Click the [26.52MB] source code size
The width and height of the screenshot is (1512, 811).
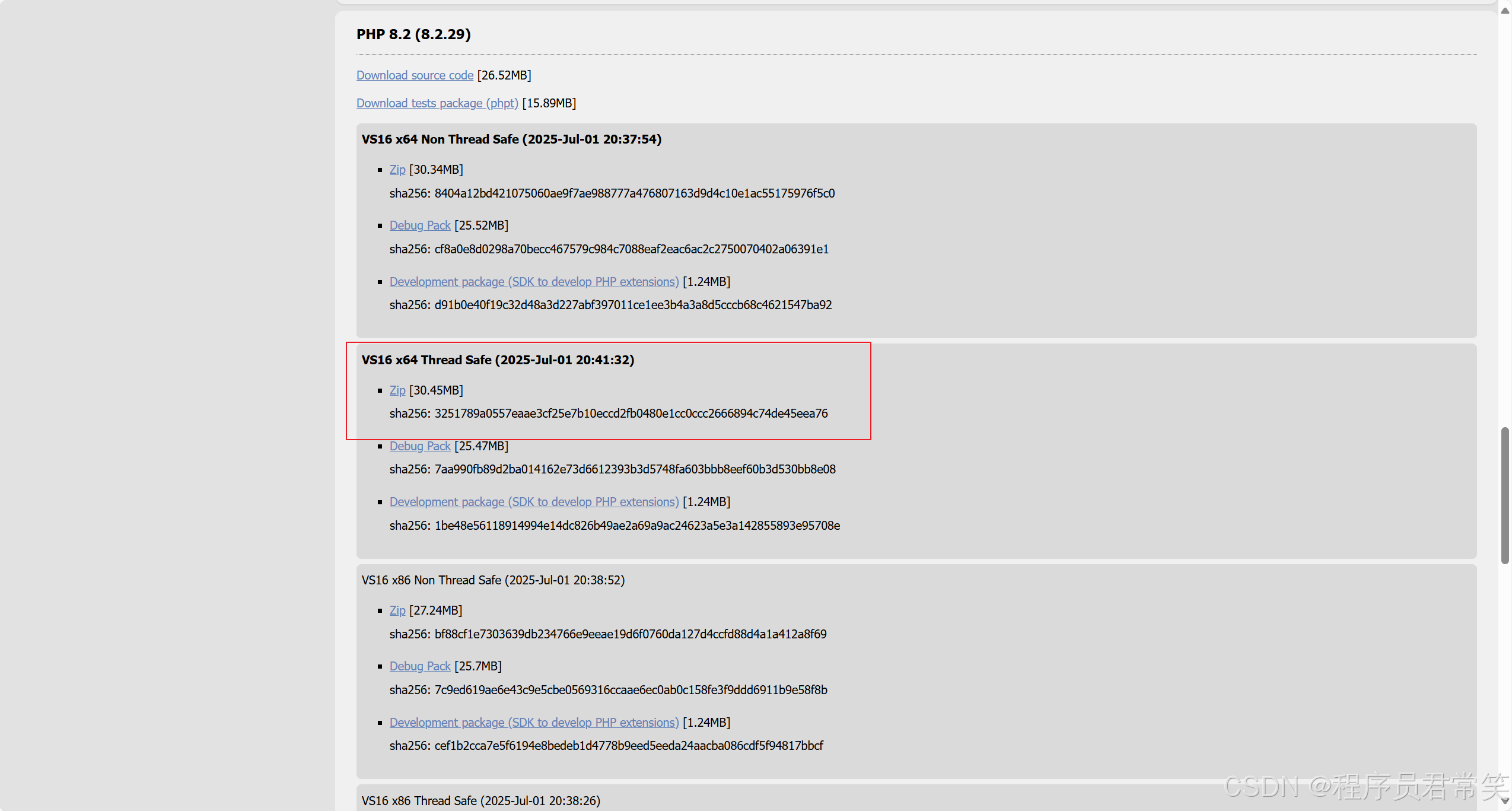tap(504, 75)
